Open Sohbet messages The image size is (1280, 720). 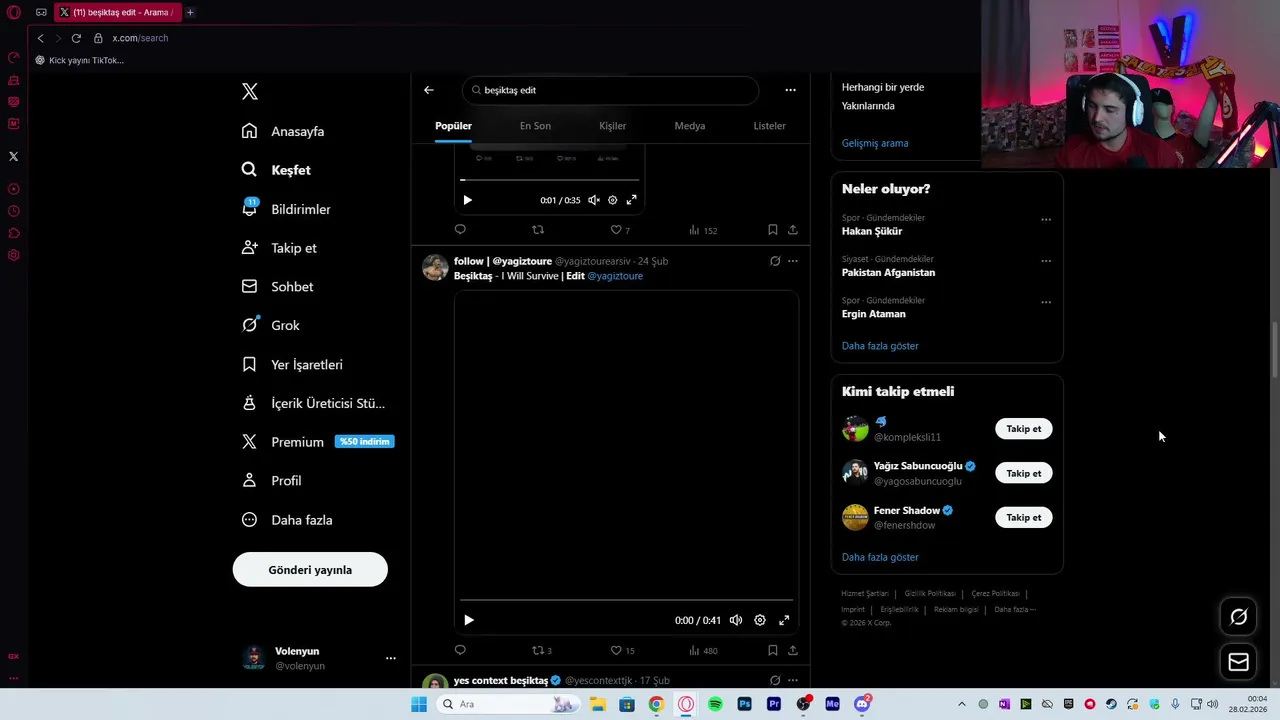(278, 287)
